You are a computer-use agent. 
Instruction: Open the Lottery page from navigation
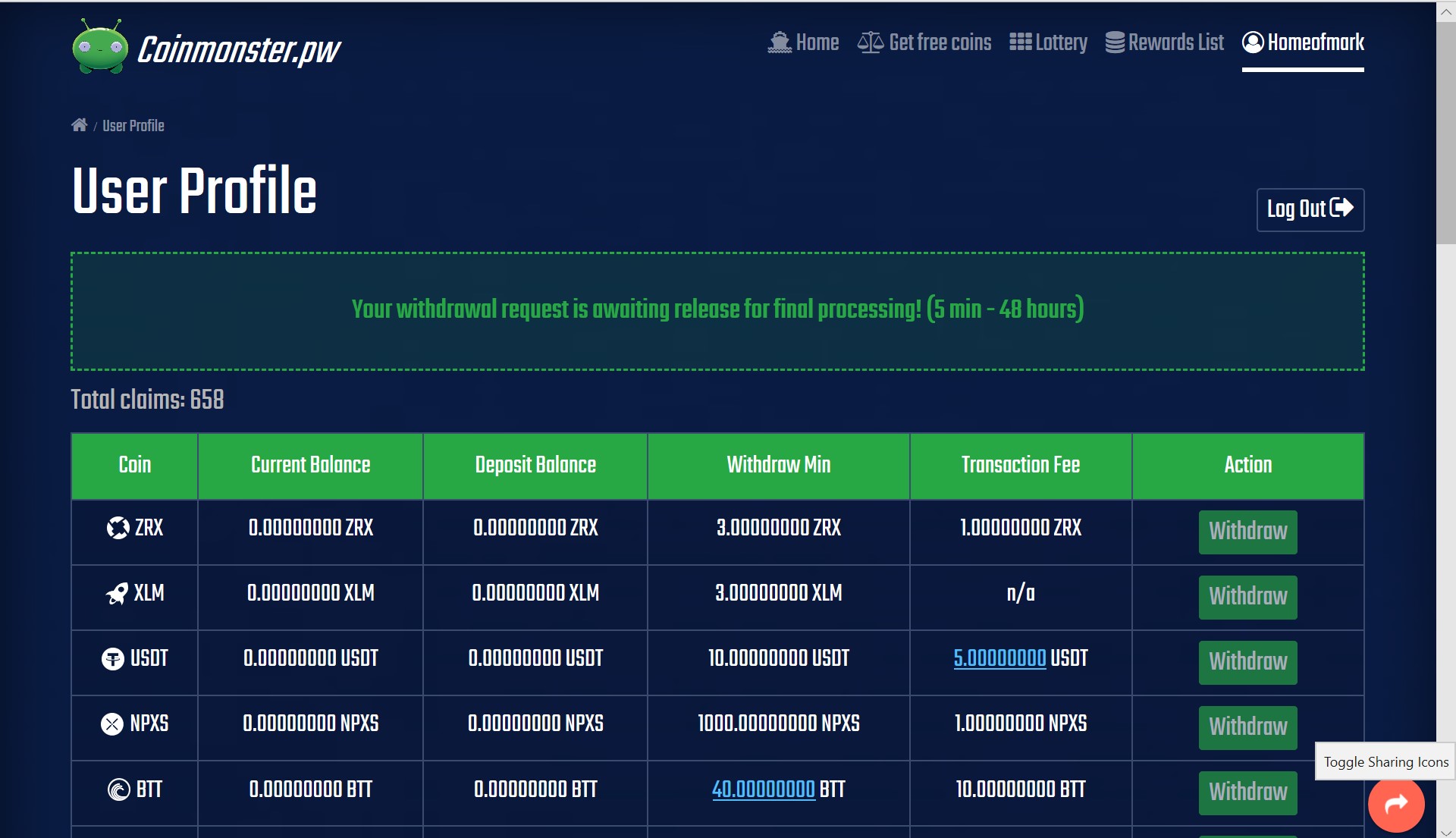pos(1049,42)
